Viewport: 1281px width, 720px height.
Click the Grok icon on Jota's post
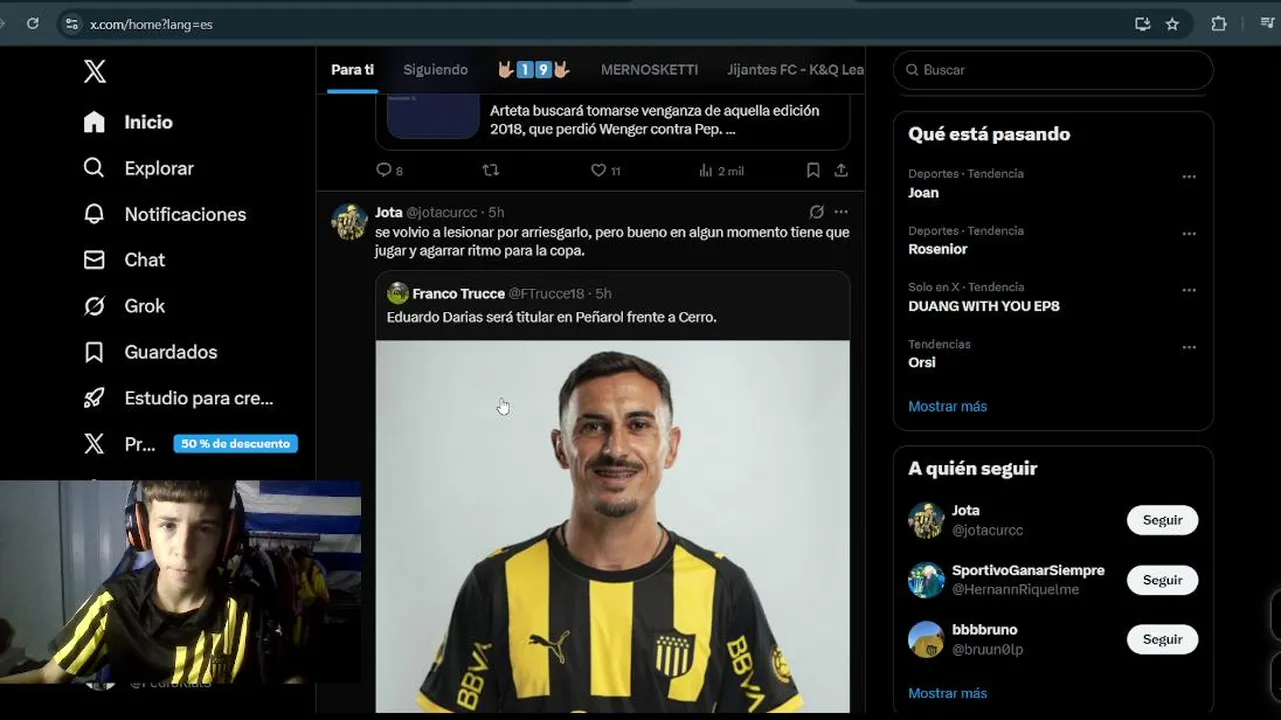(x=816, y=212)
